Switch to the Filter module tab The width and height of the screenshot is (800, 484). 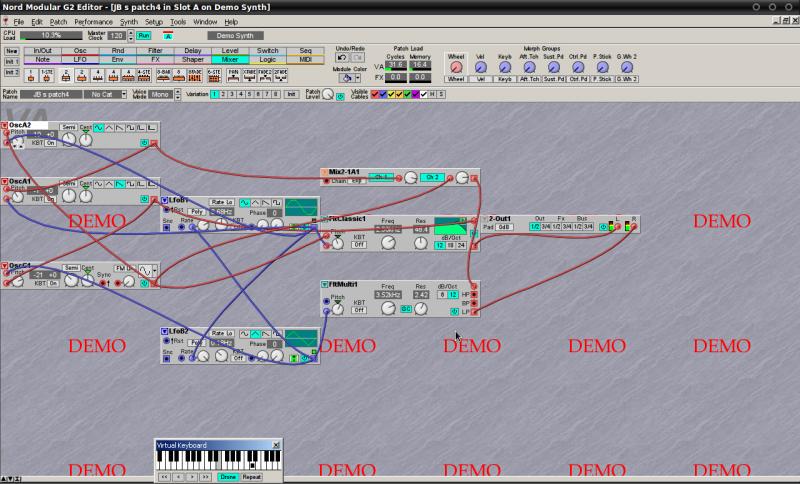click(x=155, y=51)
